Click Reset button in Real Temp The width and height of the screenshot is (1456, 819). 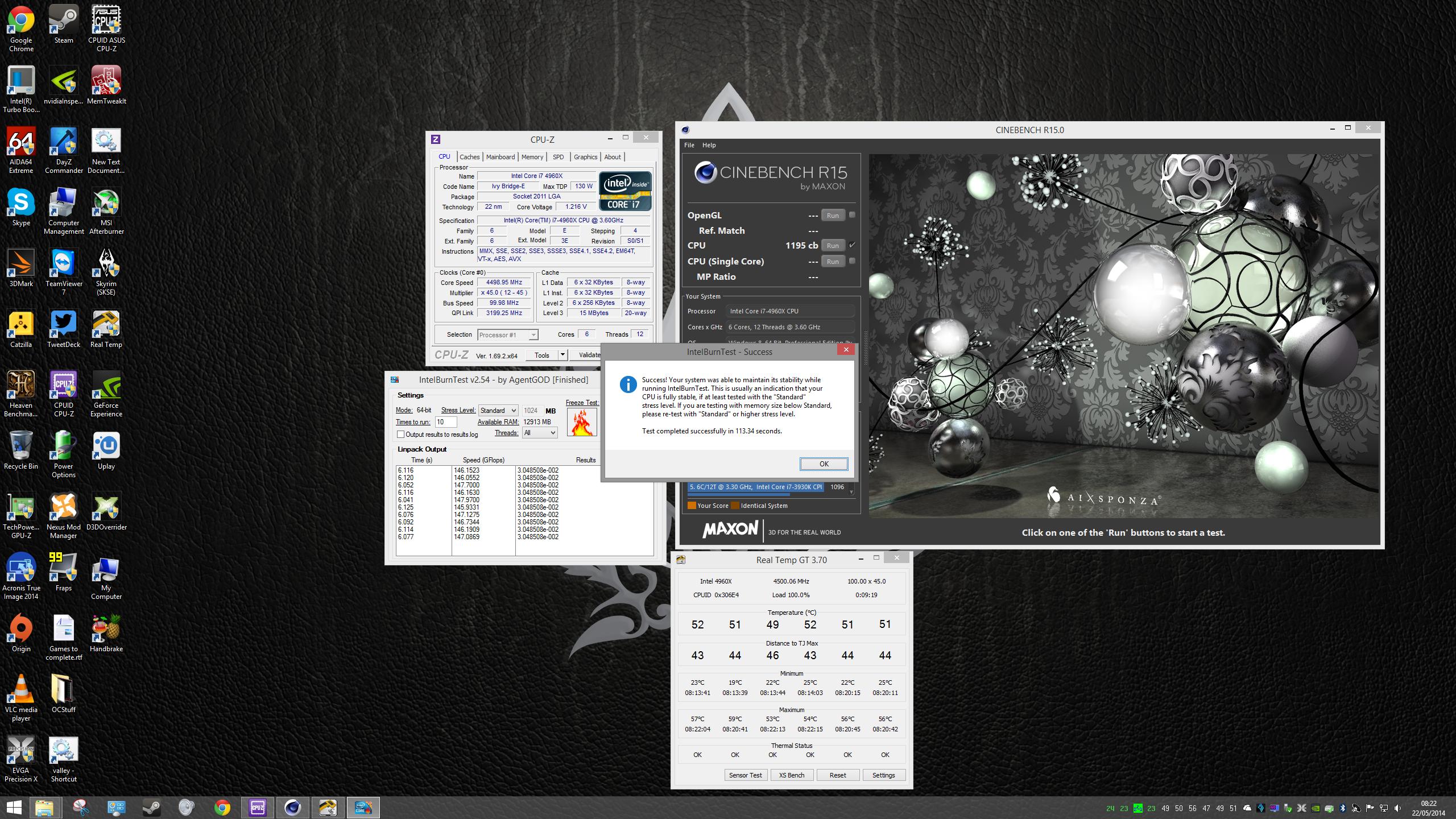coord(838,775)
